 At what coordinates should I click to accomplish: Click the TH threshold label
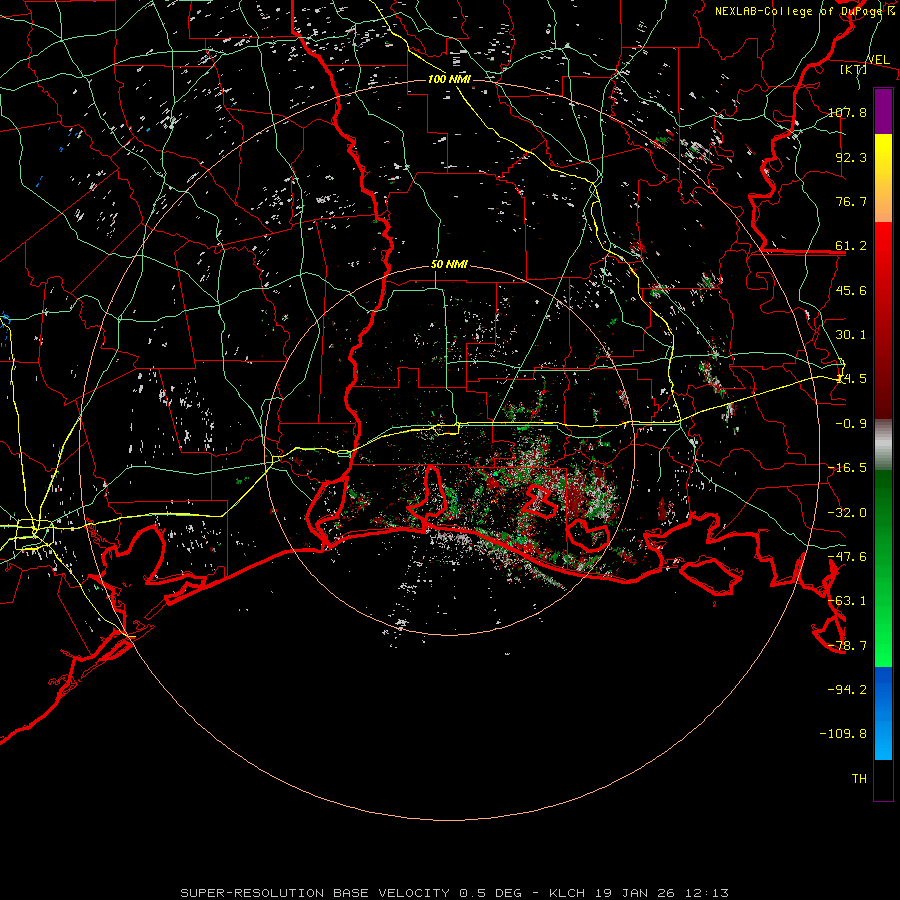click(x=859, y=779)
